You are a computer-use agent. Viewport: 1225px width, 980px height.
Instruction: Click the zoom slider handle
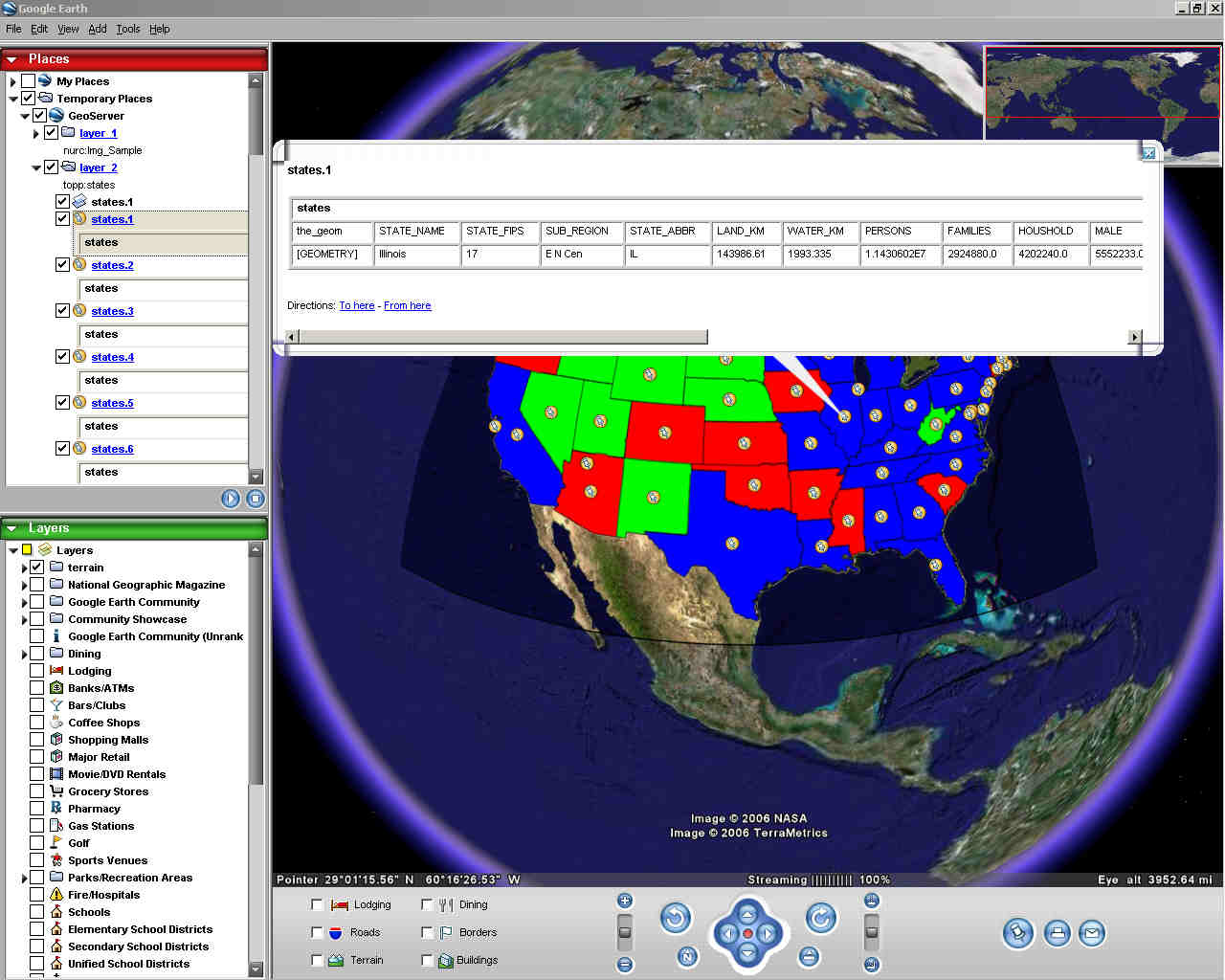625,931
